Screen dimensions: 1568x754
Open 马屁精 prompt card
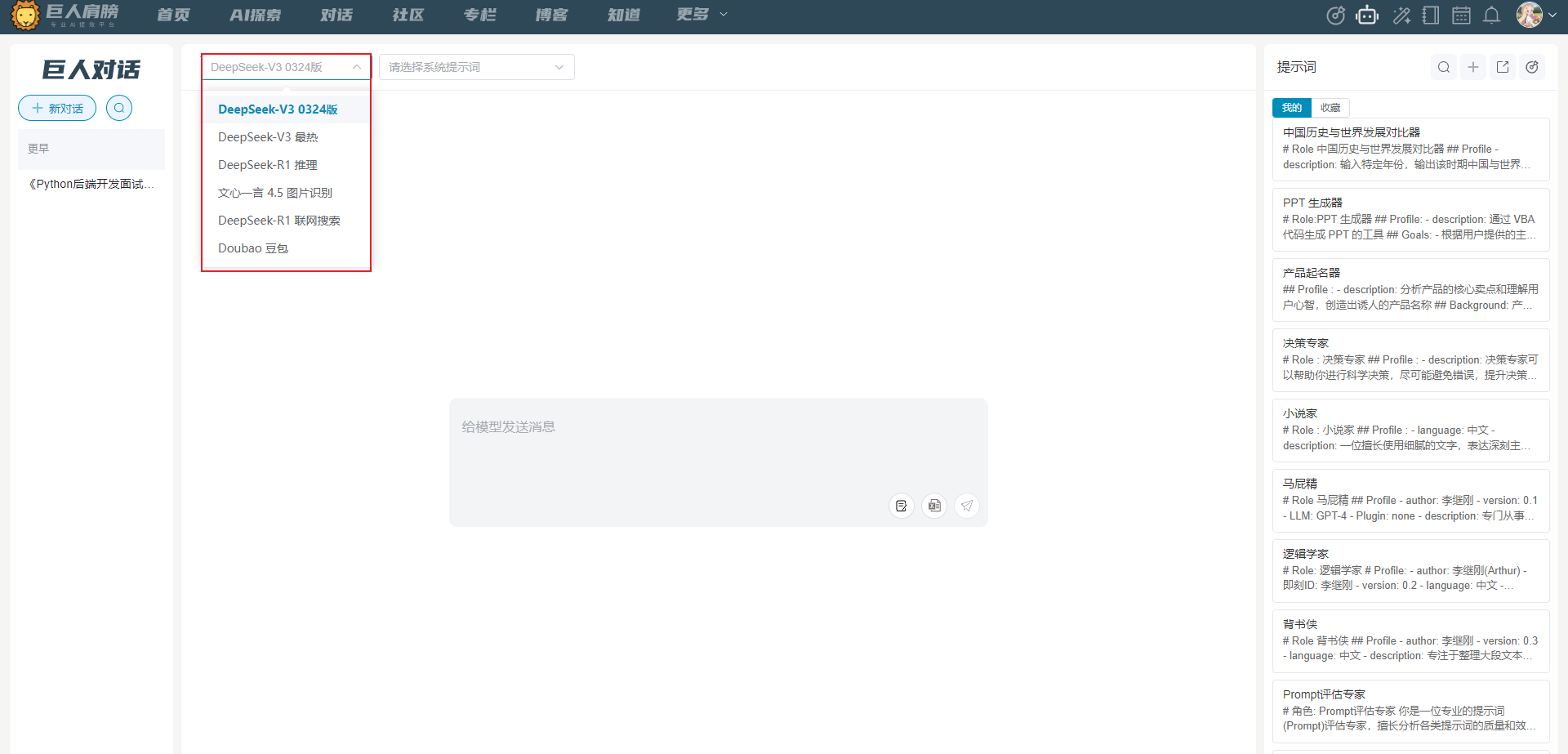point(1411,501)
